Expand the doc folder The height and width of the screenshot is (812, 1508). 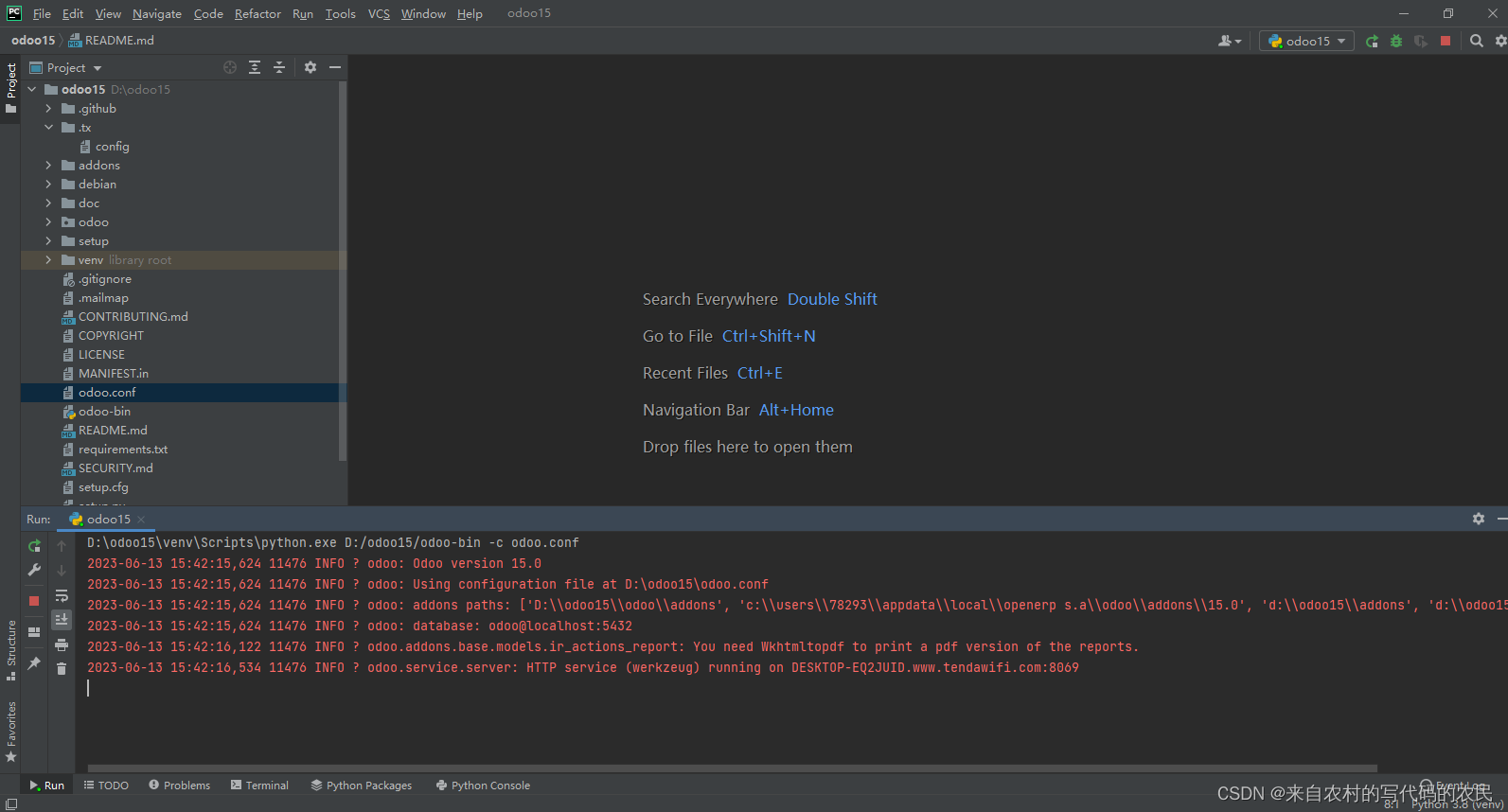[x=49, y=203]
